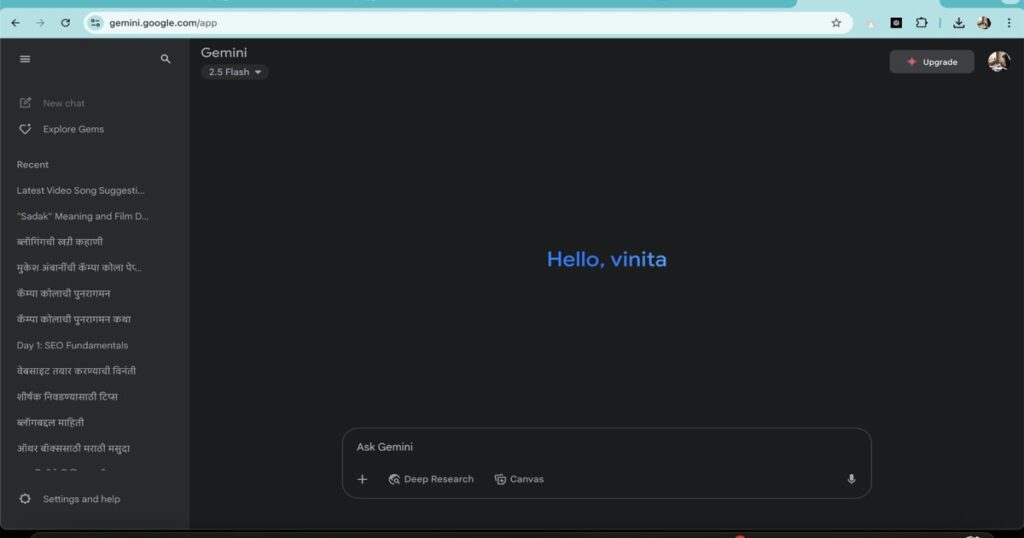Reload the page with the refresh icon
The image size is (1024, 538).
[65, 23]
